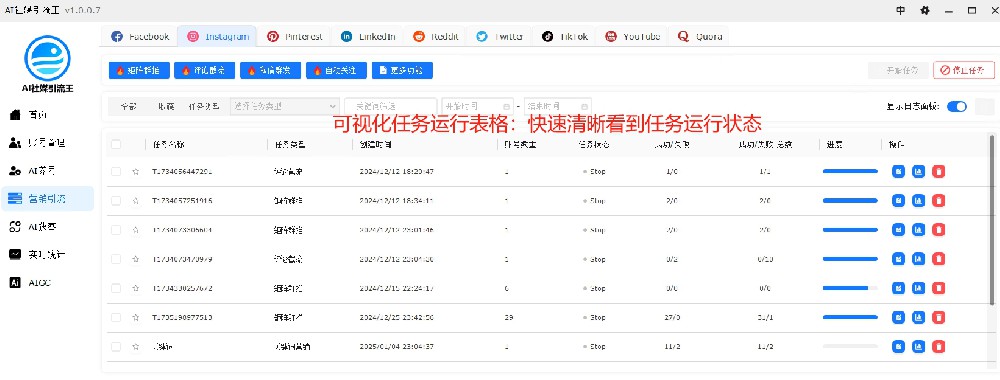Screen dimensions: 1000x380
Task: Click the 自动关注 blue button
Action: (x=336, y=70)
